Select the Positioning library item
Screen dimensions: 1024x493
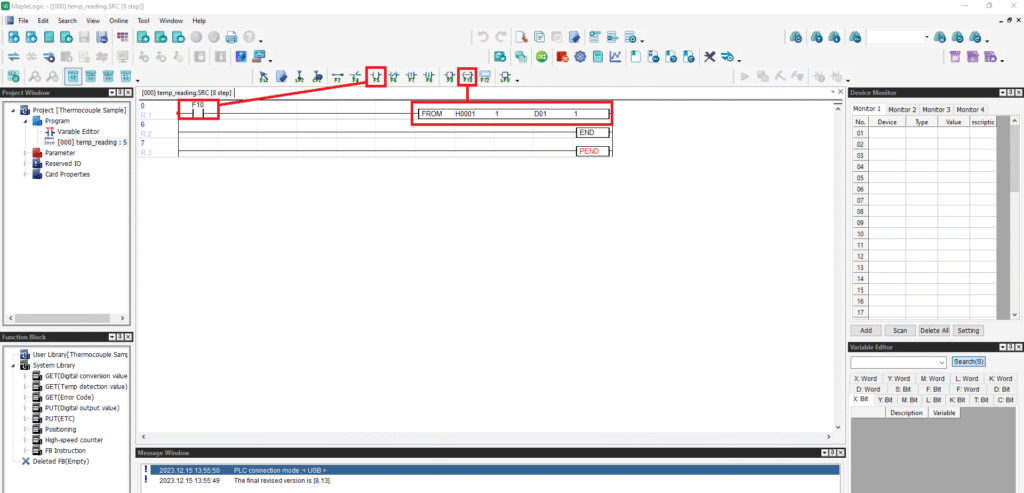tap(60, 430)
